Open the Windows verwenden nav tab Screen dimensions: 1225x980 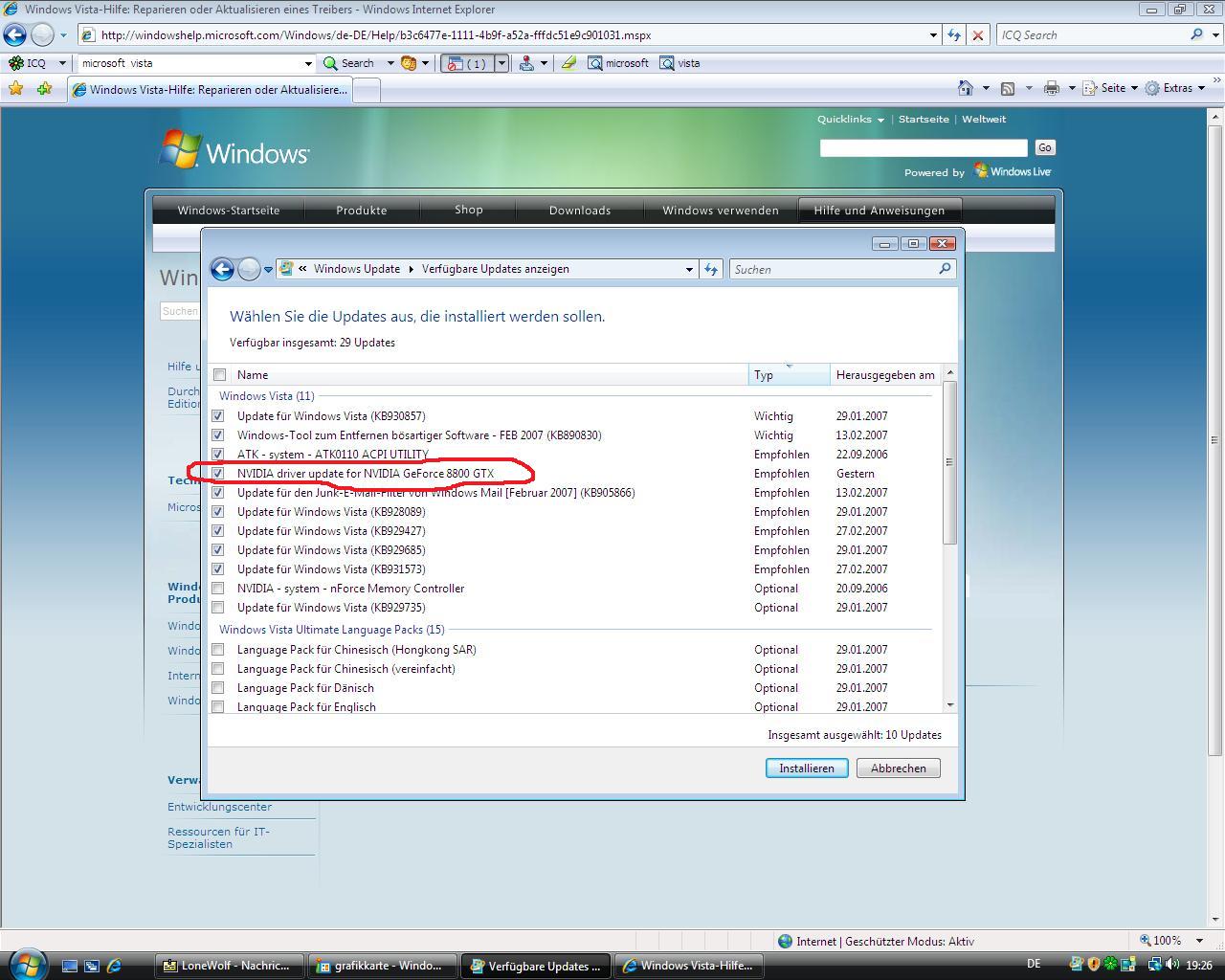(721, 211)
